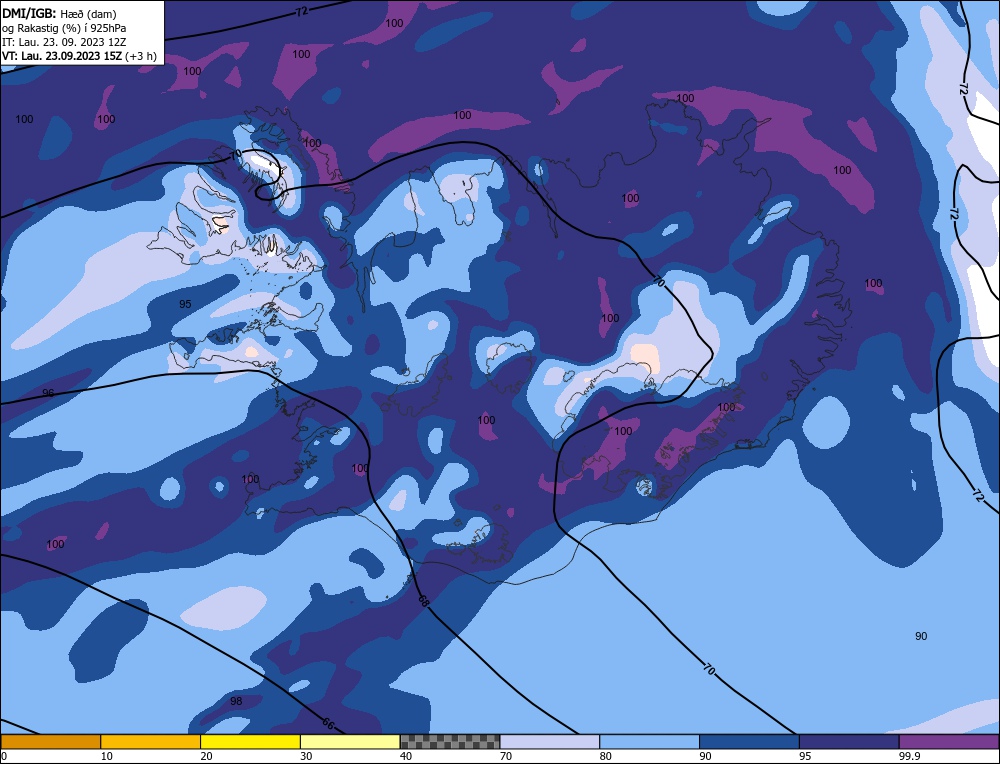
Task: Click the '40' legend tick value
Action: click(x=406, y=756)
